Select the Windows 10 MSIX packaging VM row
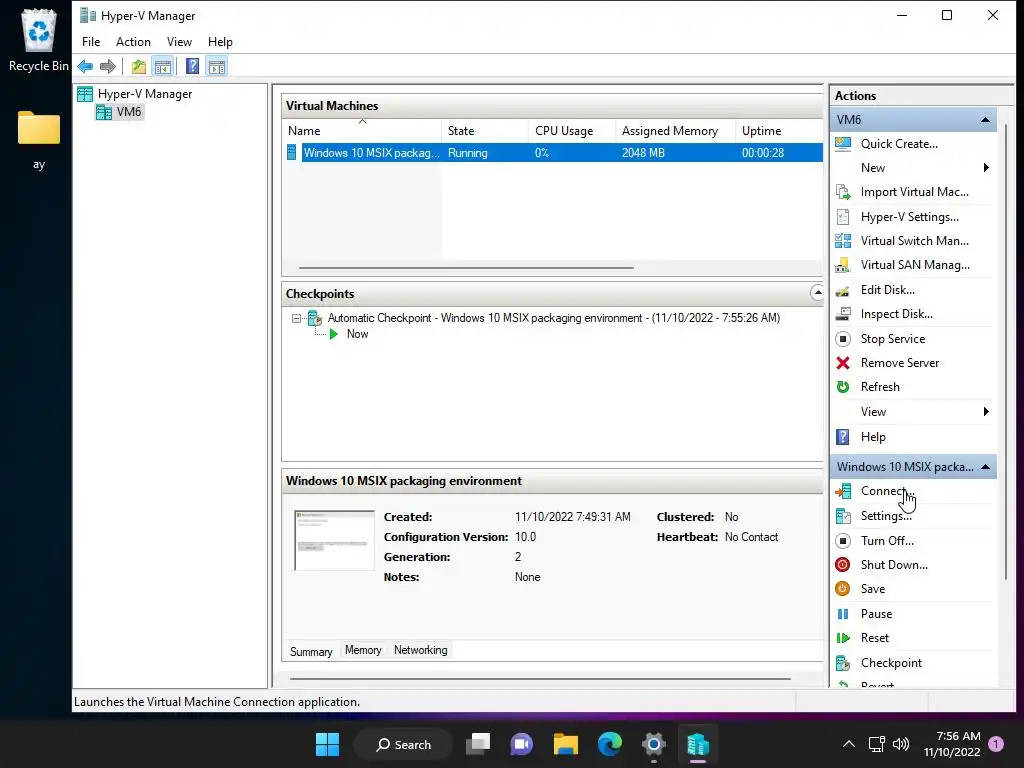Screen dimensions: 1024x768 click(554, 153)
